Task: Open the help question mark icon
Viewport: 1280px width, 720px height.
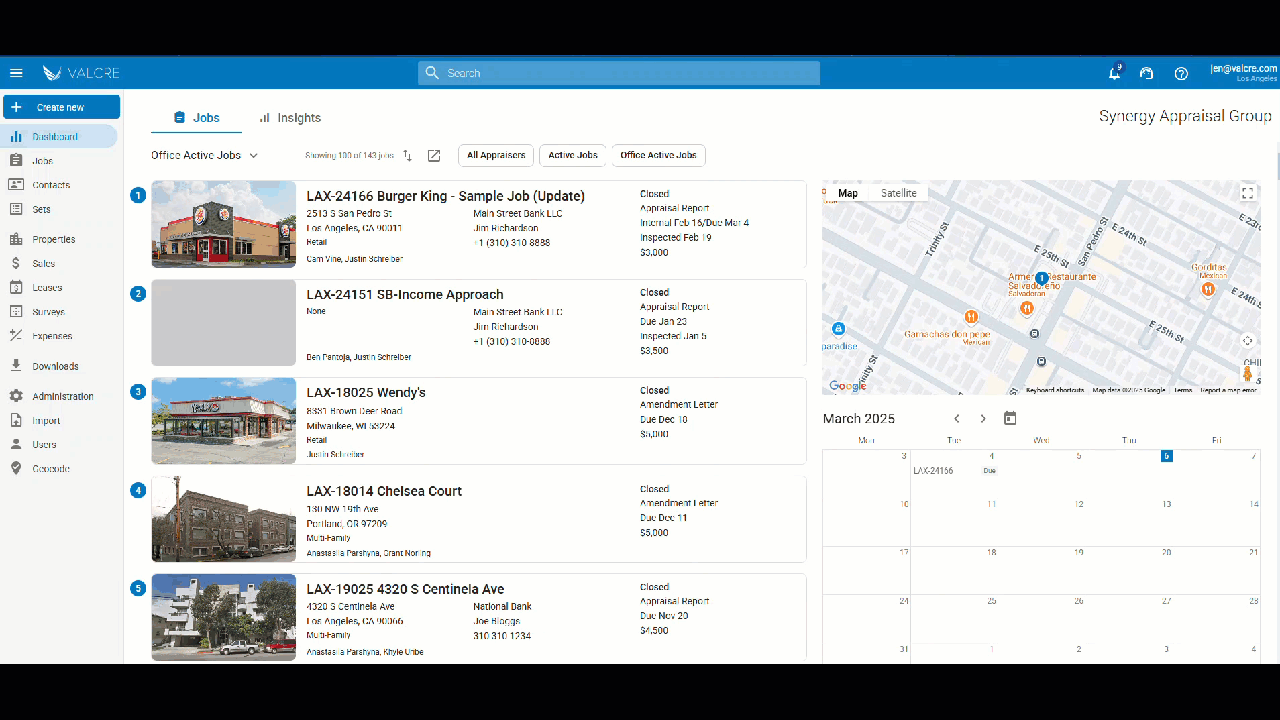Action: (x=1181, y=73)
